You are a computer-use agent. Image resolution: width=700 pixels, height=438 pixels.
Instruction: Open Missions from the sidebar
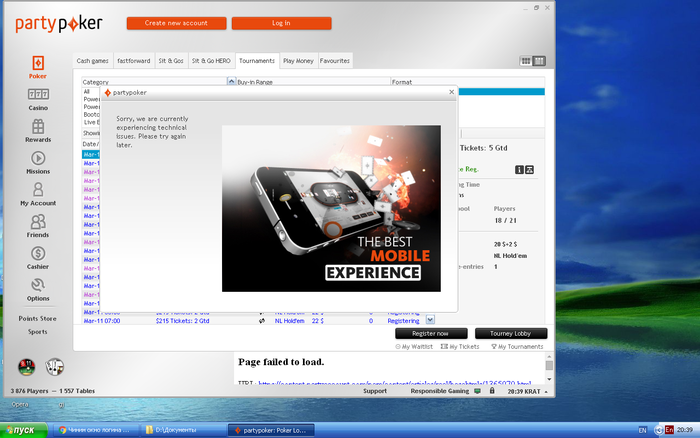click(38, 163)
